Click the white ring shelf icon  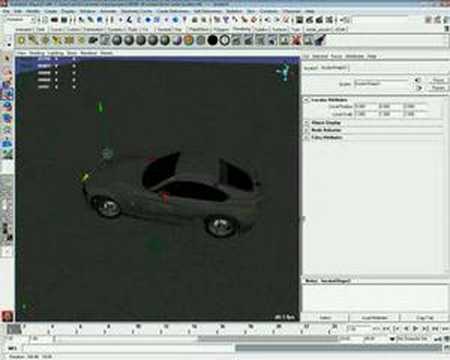pyautogui.click(x=225, y=40)
